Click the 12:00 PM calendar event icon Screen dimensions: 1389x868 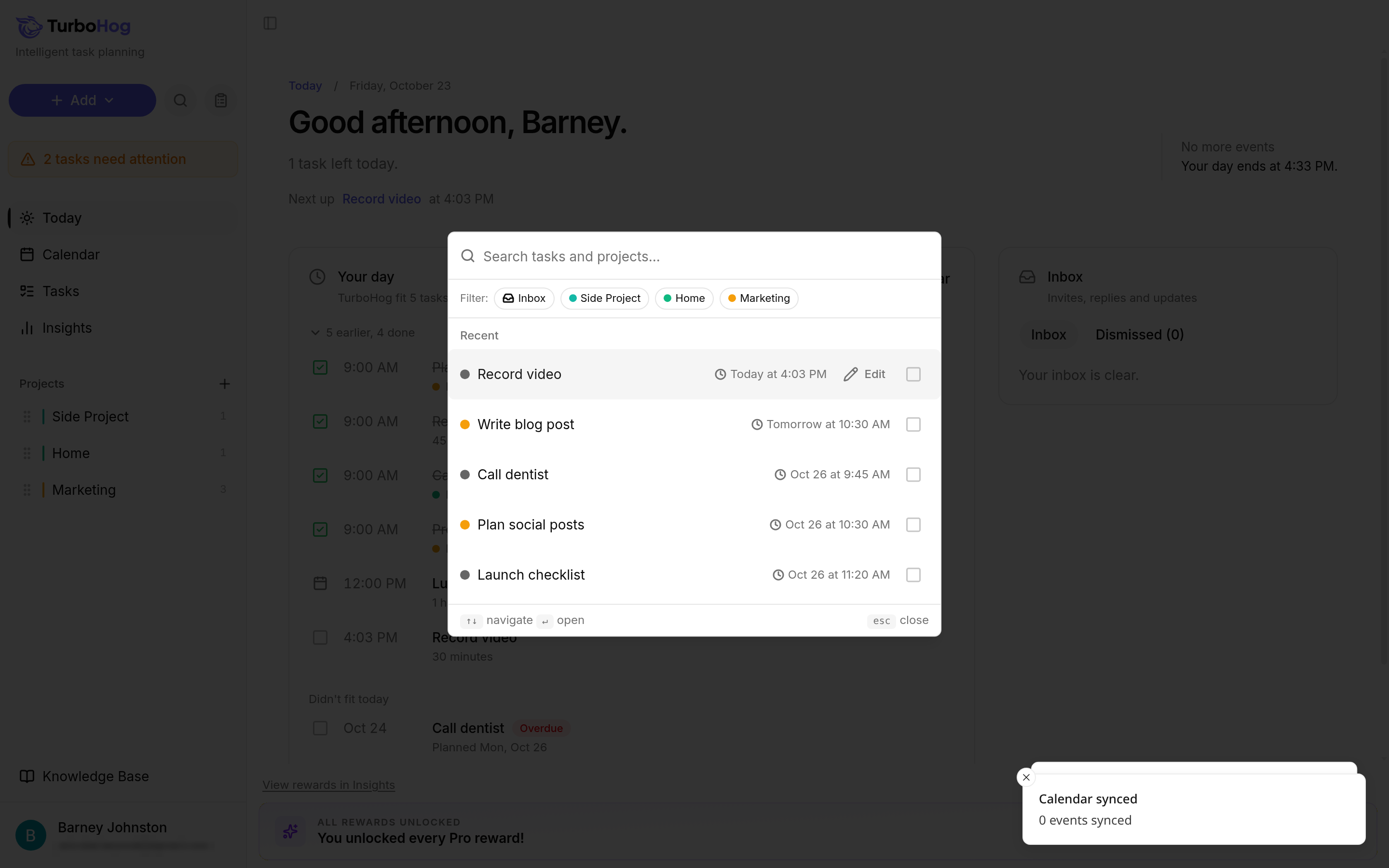point(320,583)
